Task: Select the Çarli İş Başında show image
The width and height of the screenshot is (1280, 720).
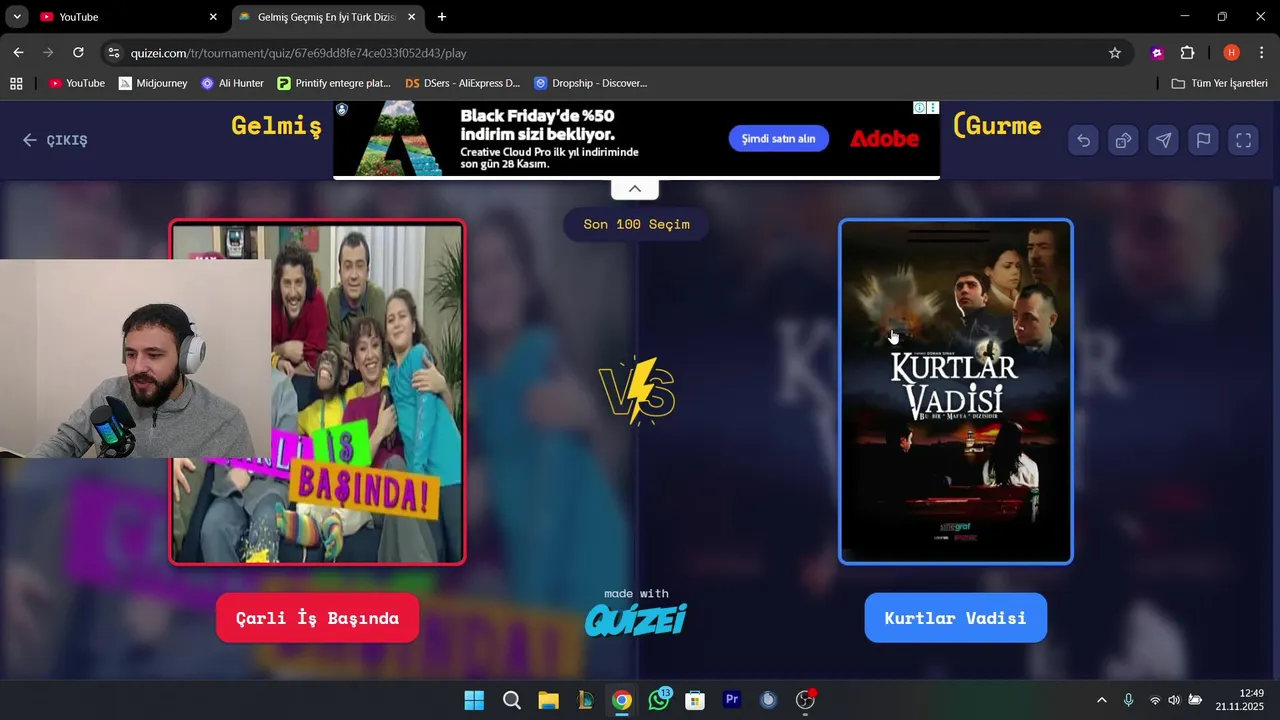Action: pyautogui.click(x=317, y=392)
